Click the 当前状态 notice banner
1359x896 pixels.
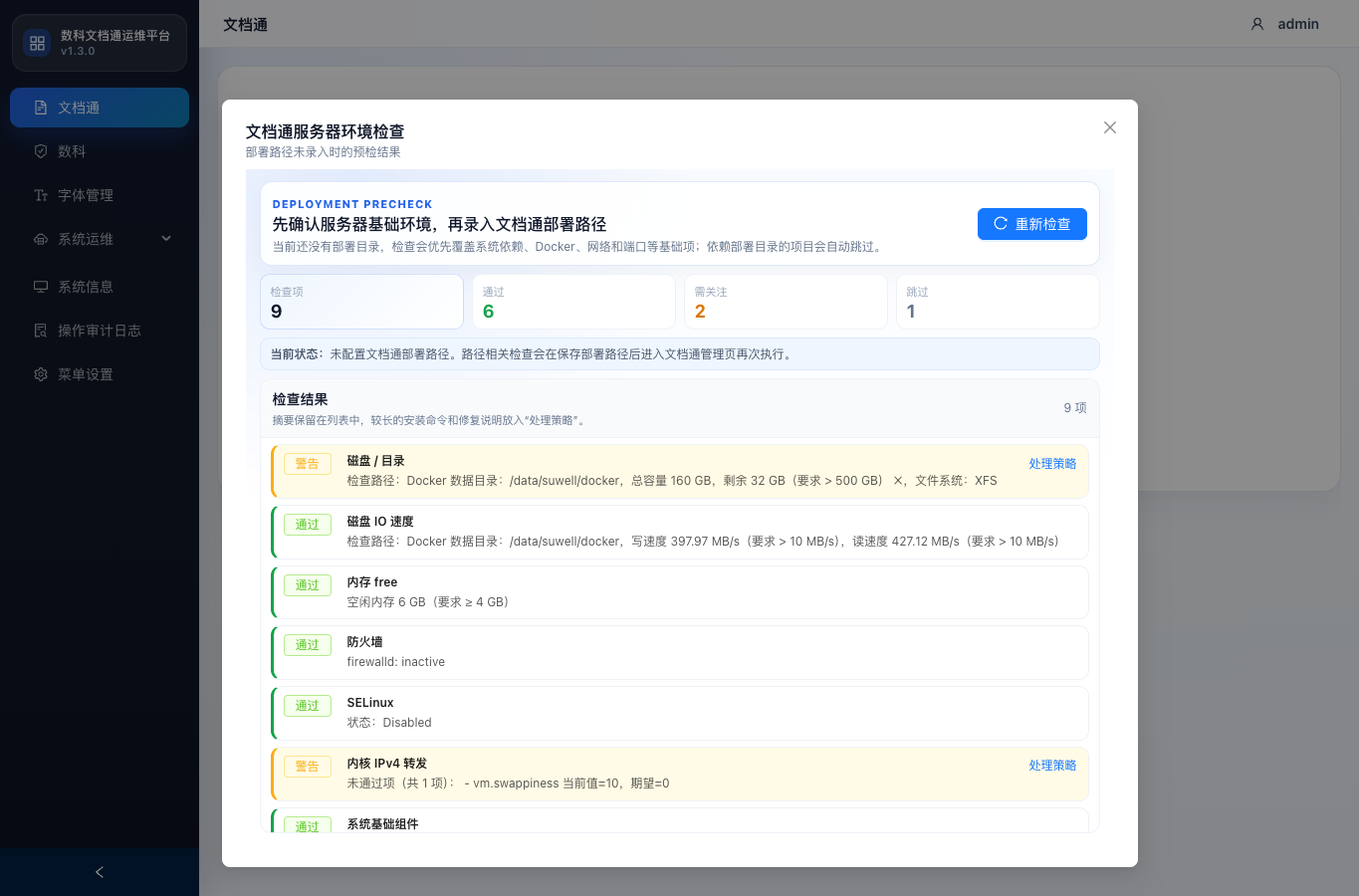click(x=680, y=354)
